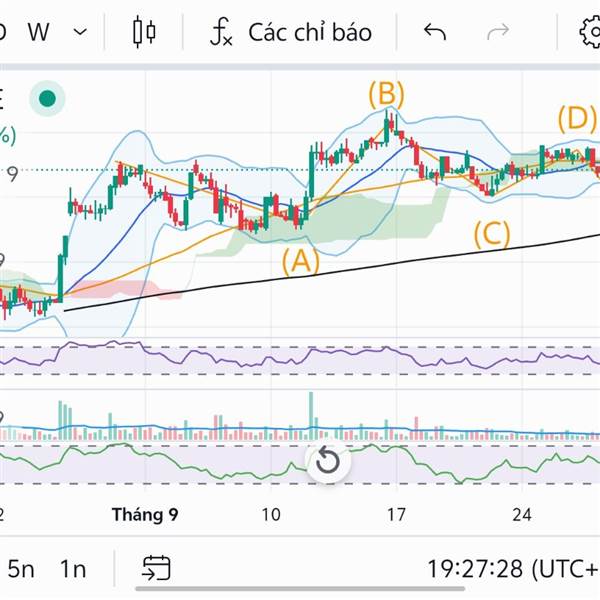This screenshot has width=600, height=600.
Task: Open the 19:27:28 UTC timezone menu
Action: click(x=512, y=569)
